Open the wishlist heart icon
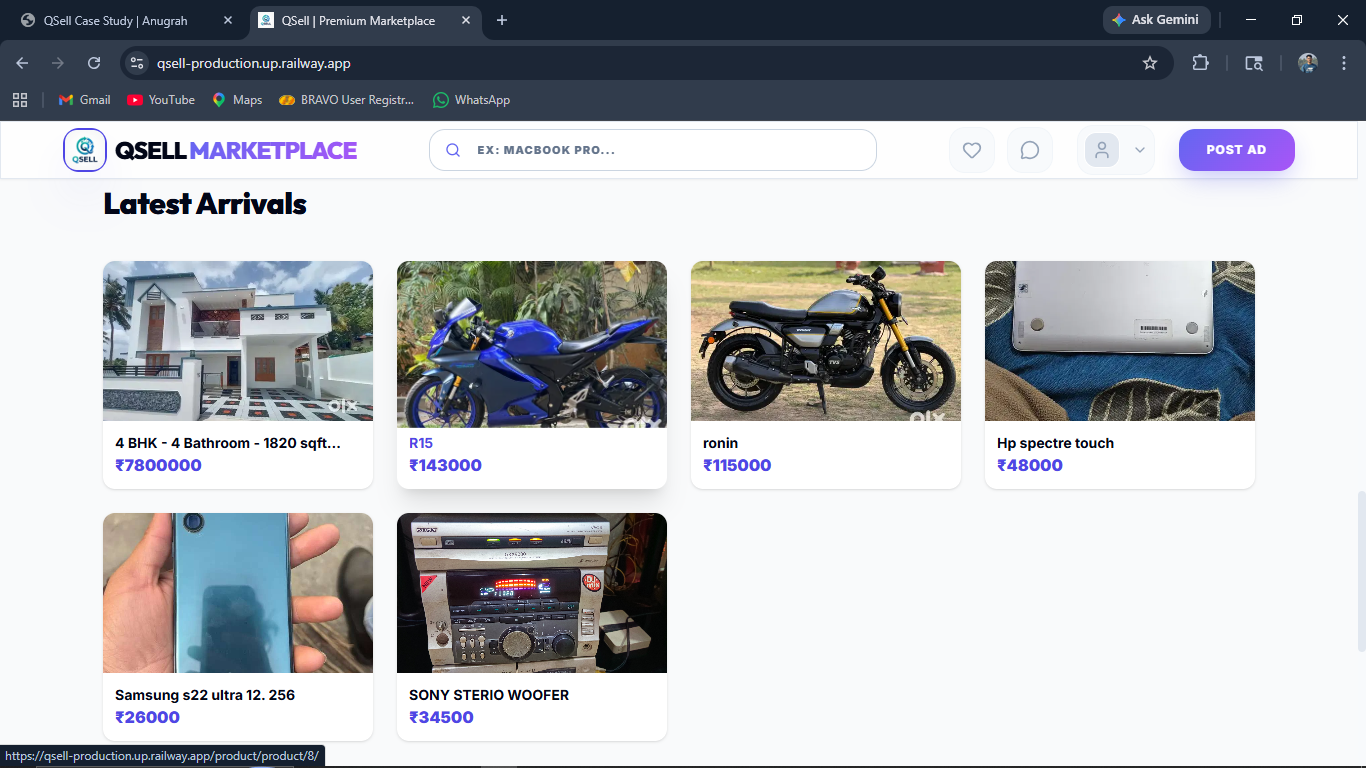 coord(972,150)
